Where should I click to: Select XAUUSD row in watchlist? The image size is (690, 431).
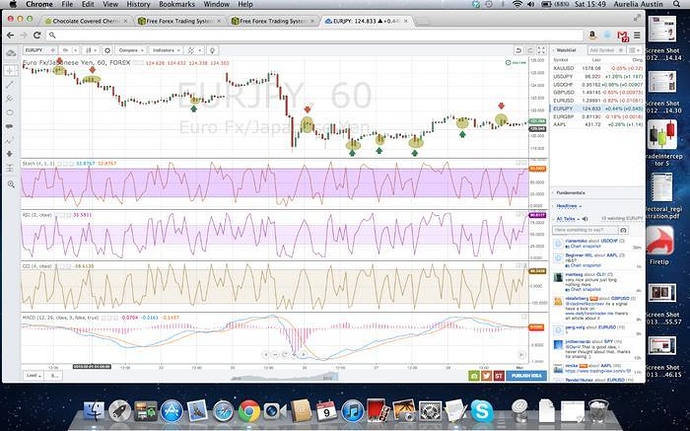pyautogui.click(x=598, y=68)
